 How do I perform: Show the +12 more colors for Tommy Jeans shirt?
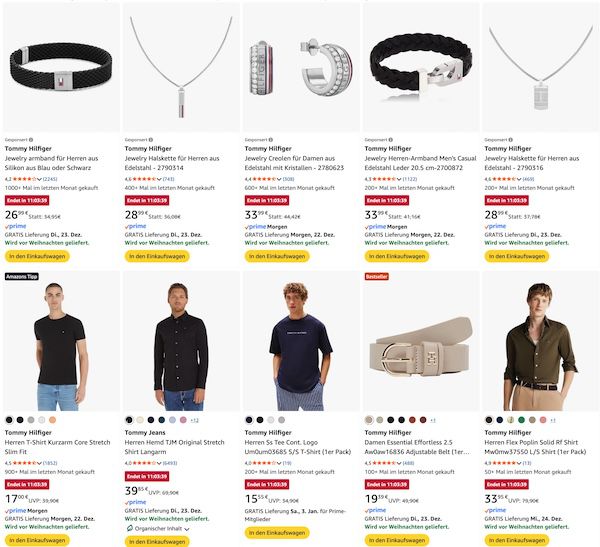[196, 420]
